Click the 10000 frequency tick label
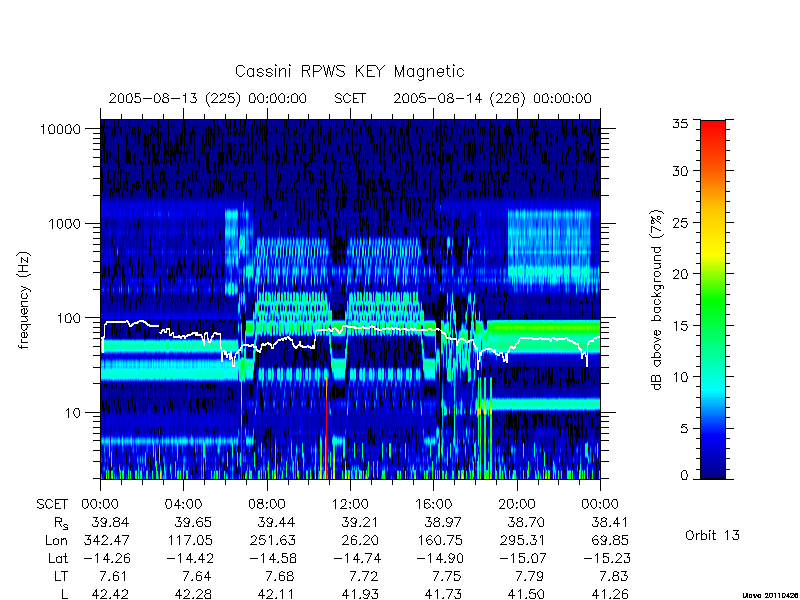The image size is (800, 600). point(60,130)
